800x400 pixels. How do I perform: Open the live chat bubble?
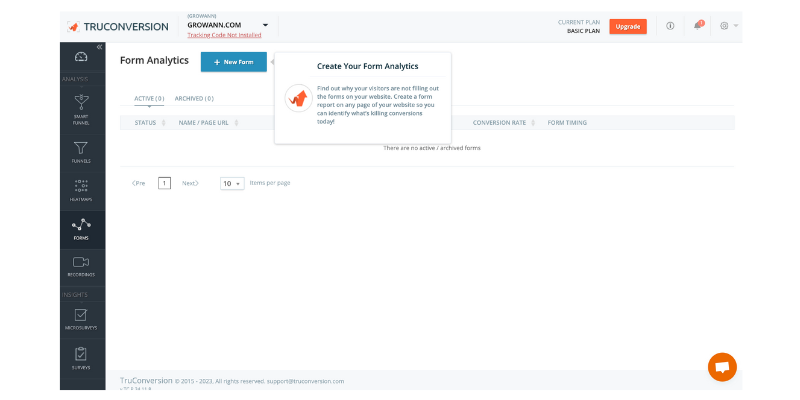click(722, 367)
